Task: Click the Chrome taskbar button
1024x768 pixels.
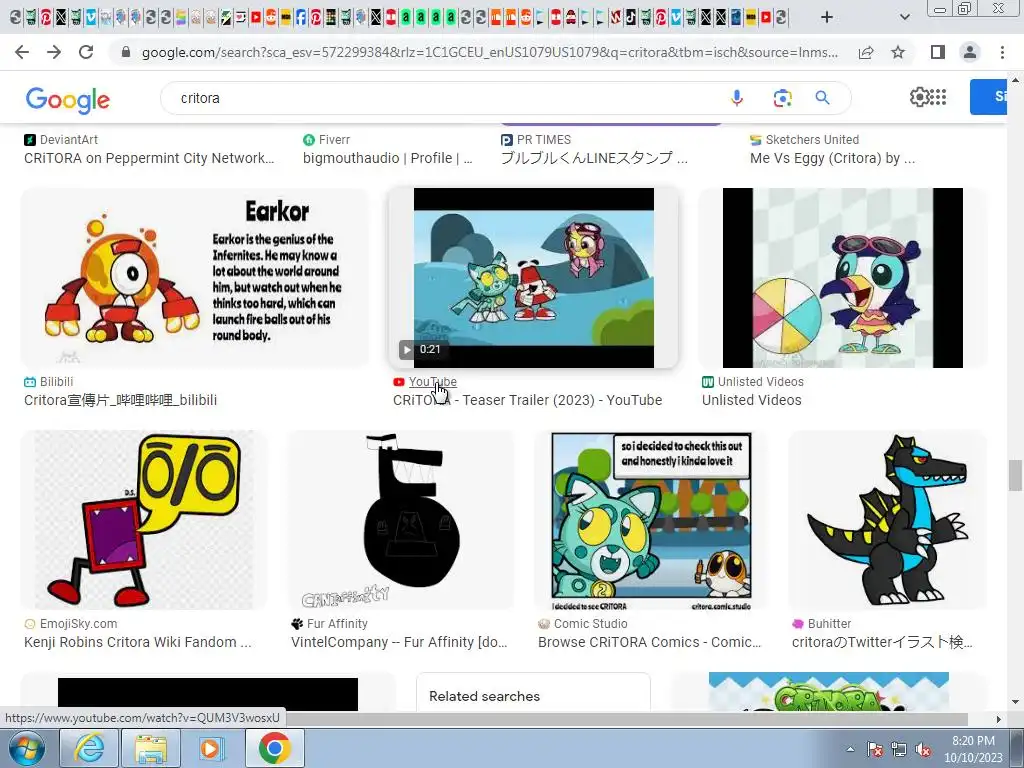Action: pyautogui.click(x=274, y=748)
